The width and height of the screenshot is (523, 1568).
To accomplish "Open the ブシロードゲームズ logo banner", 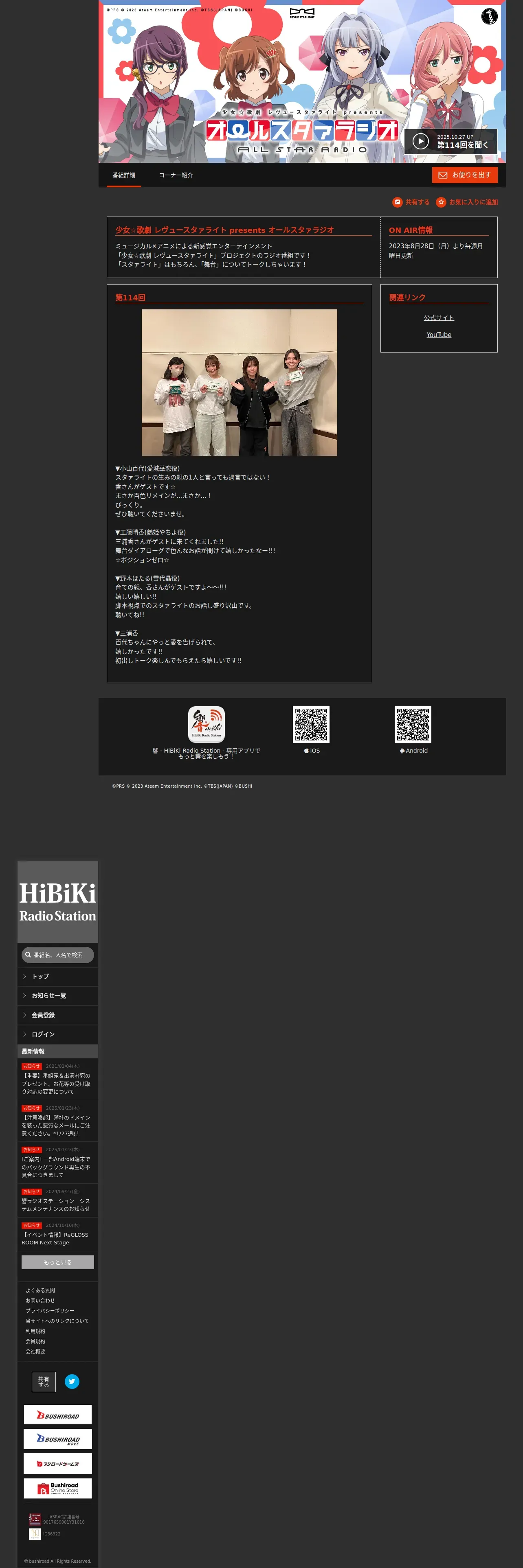I will (58, 1463).
